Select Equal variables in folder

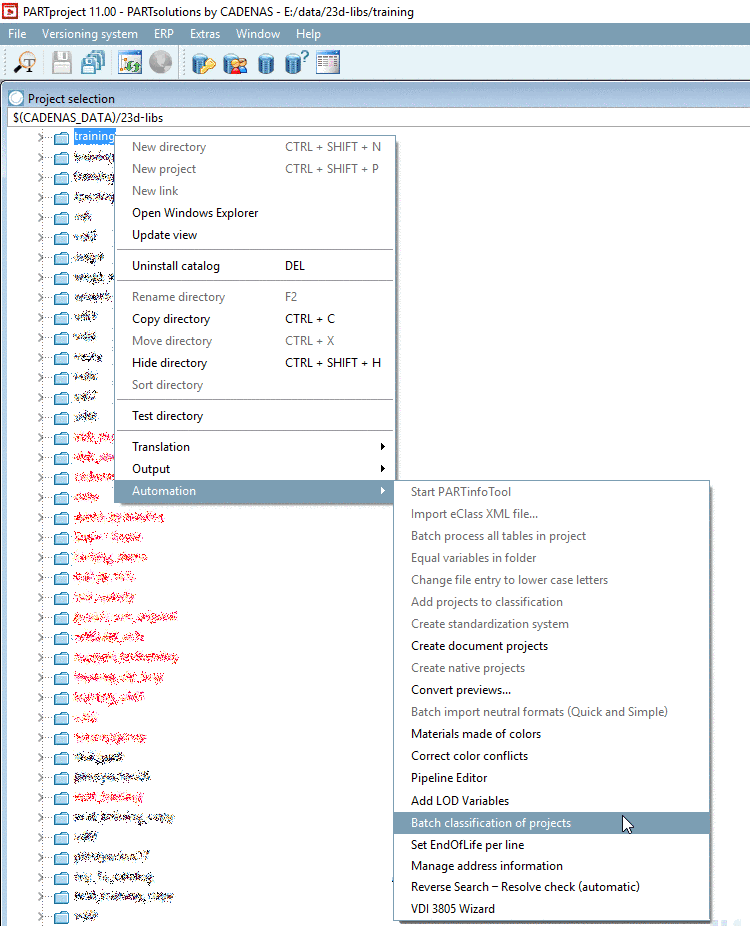coord(552,557)
